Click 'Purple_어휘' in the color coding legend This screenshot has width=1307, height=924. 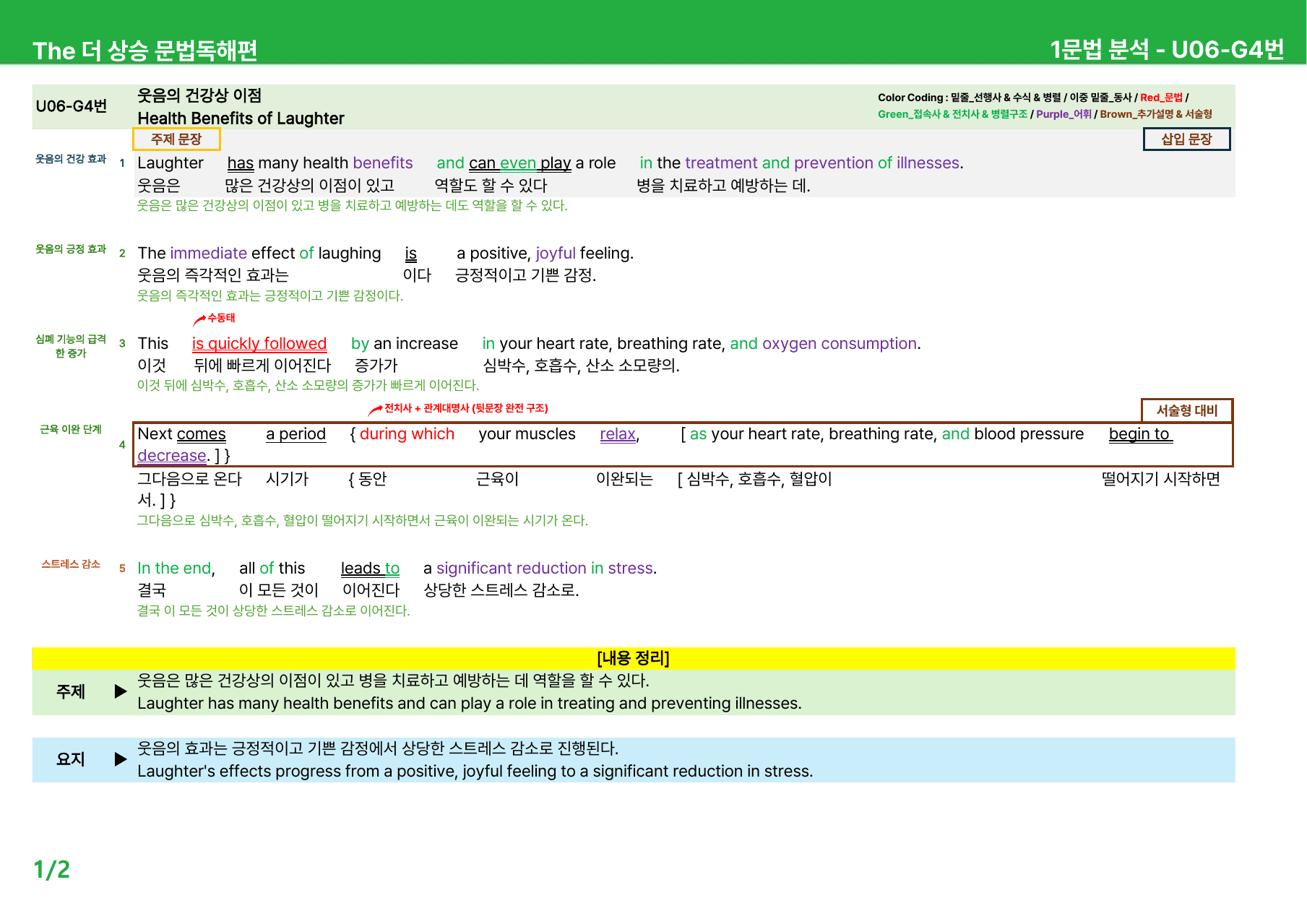(1064, 114)
